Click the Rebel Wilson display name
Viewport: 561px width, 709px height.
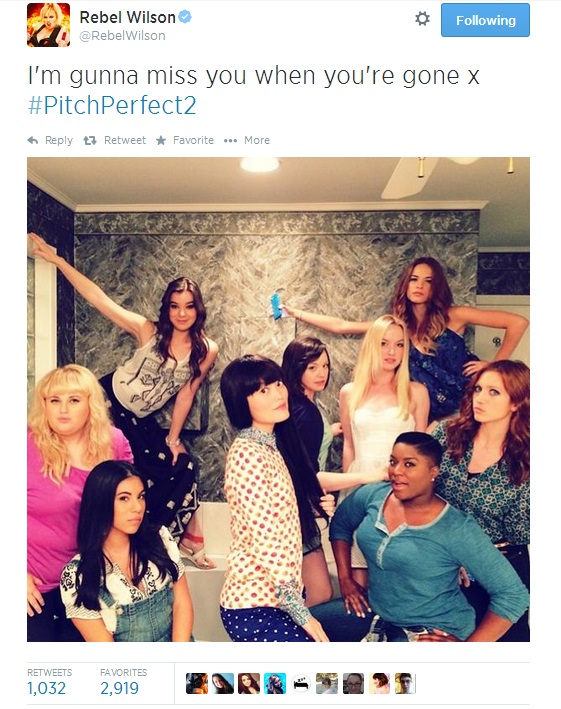click(127, 18)
